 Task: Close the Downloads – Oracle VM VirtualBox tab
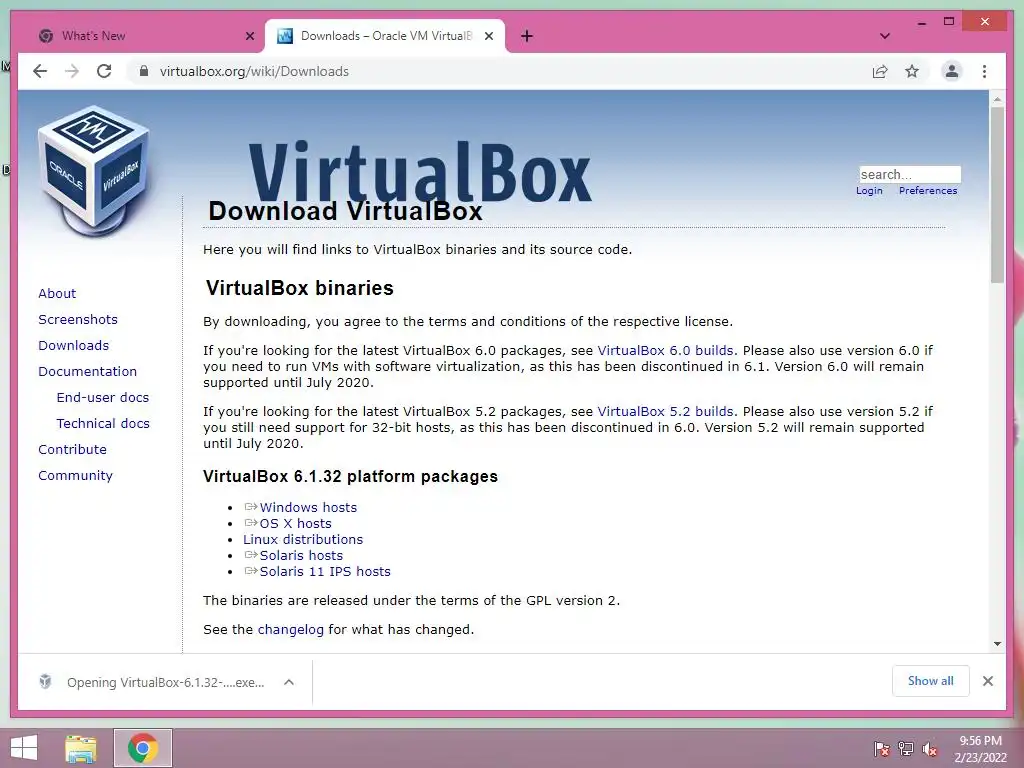coord(488,36)
